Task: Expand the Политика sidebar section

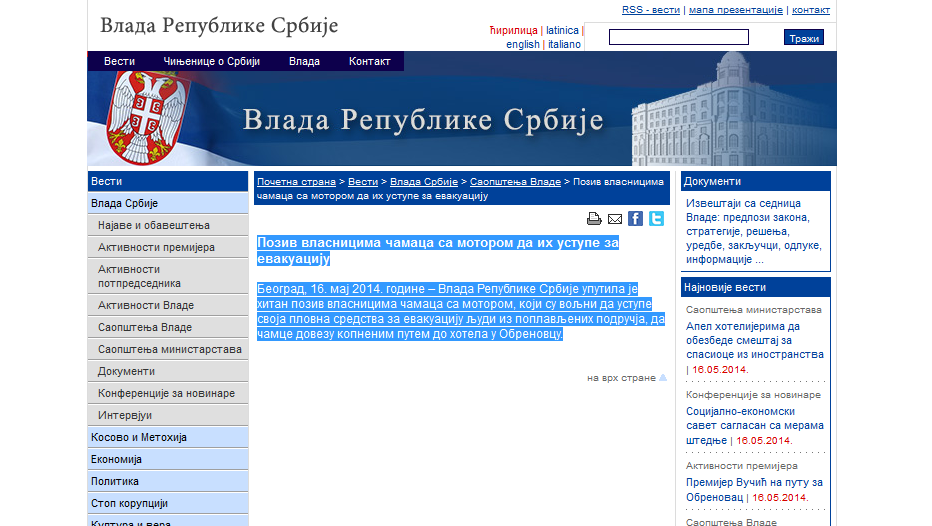Action: click(115, 481)
